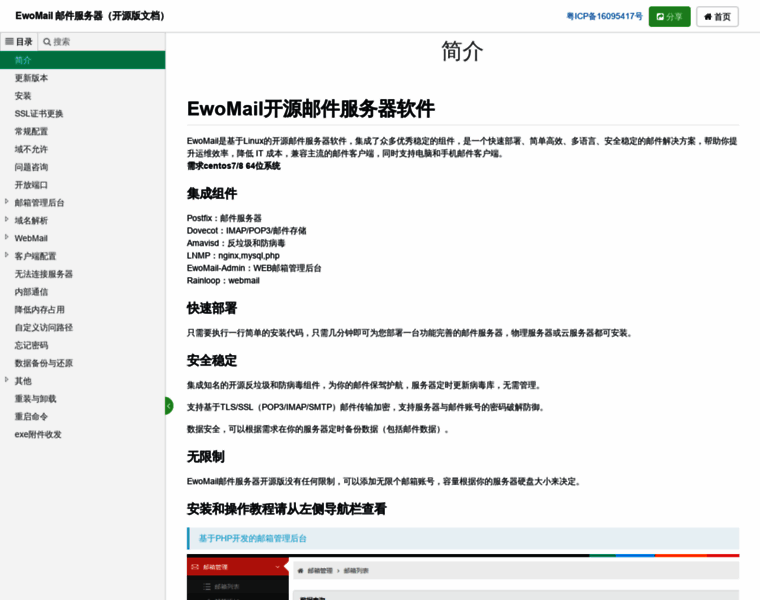Collapse the sidebar with the green handle
Image resolution: width=760 pixels, height=600 pixels.
pyautogui.click(x=169, y=406)
